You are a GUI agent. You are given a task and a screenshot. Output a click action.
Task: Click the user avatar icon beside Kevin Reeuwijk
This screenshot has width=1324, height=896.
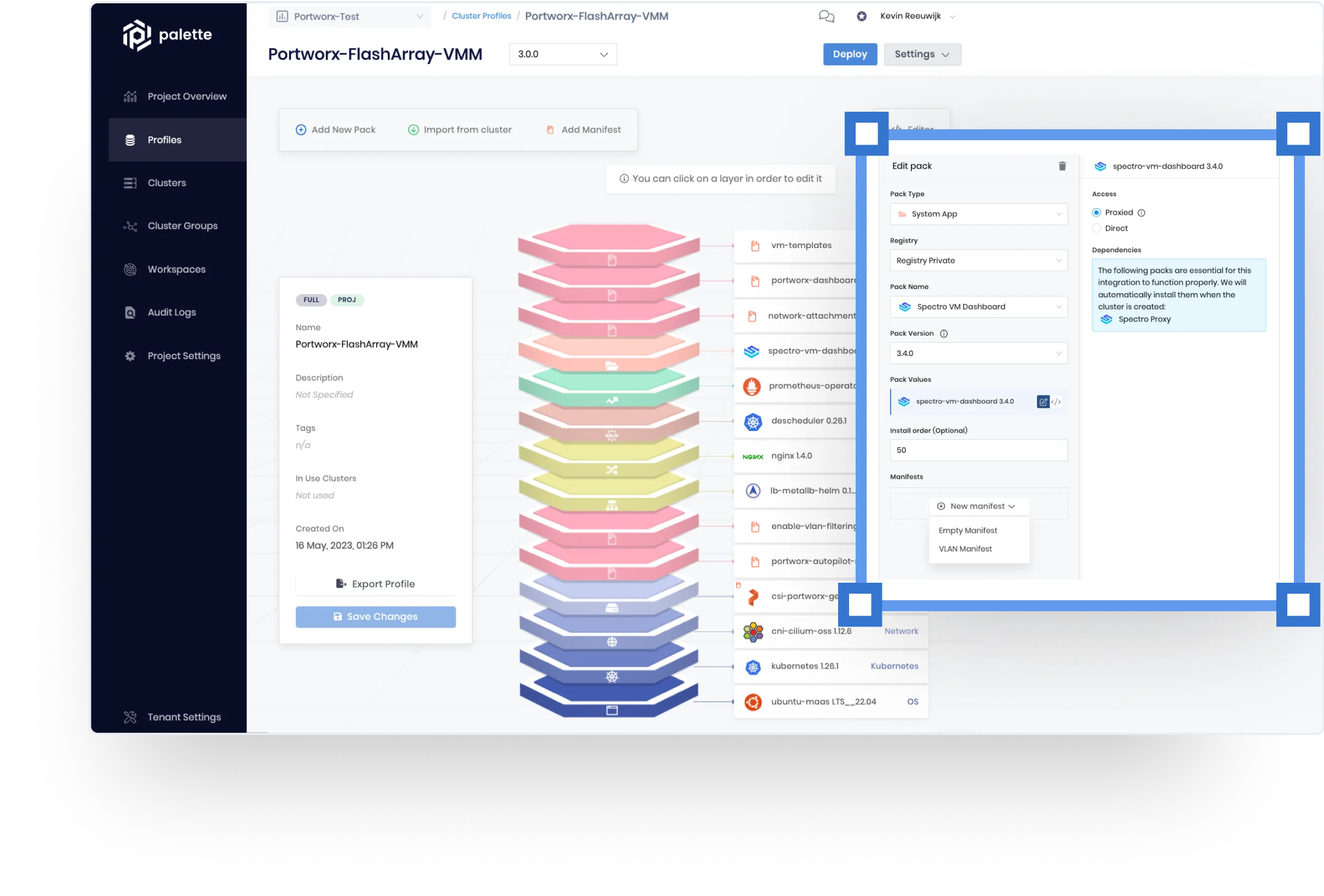click(862, 16)
